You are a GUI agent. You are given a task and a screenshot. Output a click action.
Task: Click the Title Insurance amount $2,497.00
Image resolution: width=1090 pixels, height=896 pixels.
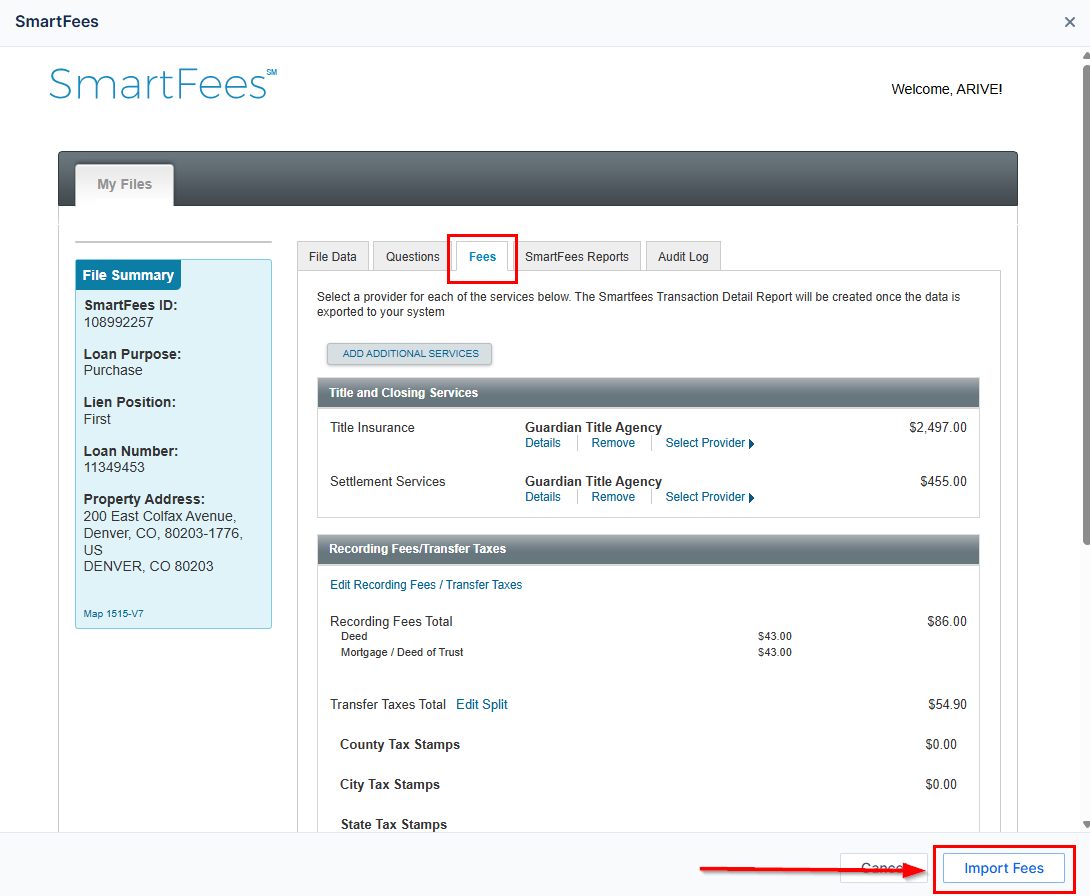[x=938, y=427]
